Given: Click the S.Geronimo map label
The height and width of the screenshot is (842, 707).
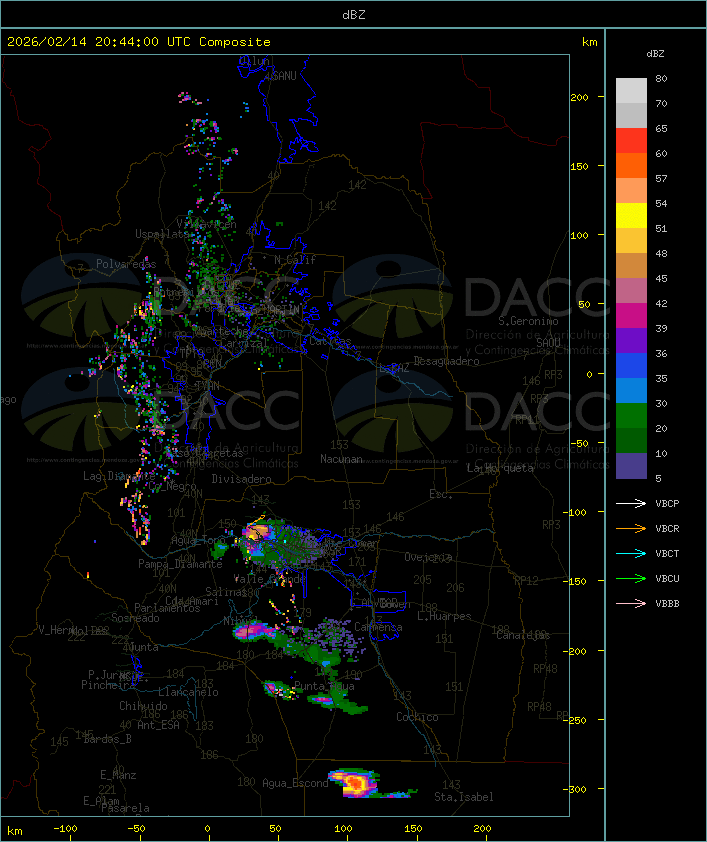Looking at the screenshot, I should [x=528, y=321].
